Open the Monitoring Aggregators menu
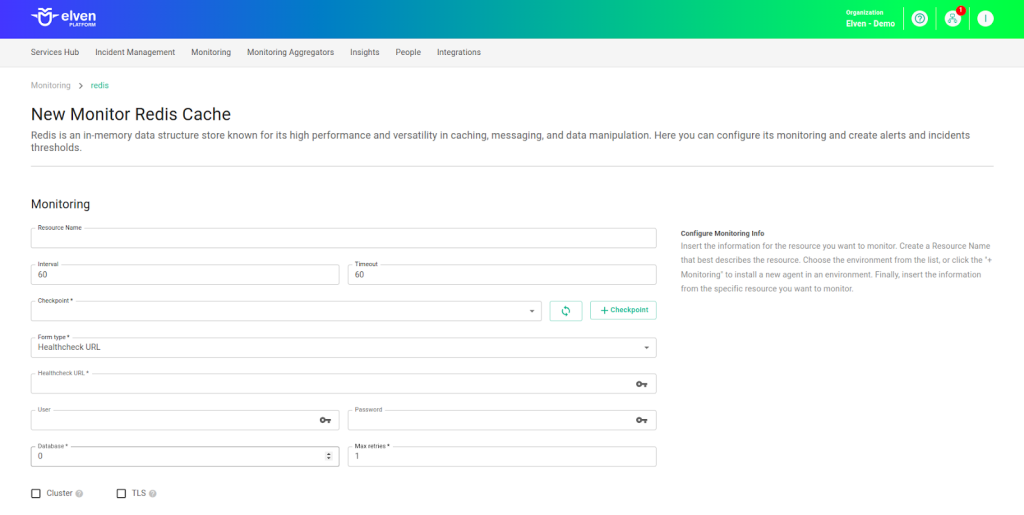The height and width of the screenshot is (515, 1024). [290, 52]
